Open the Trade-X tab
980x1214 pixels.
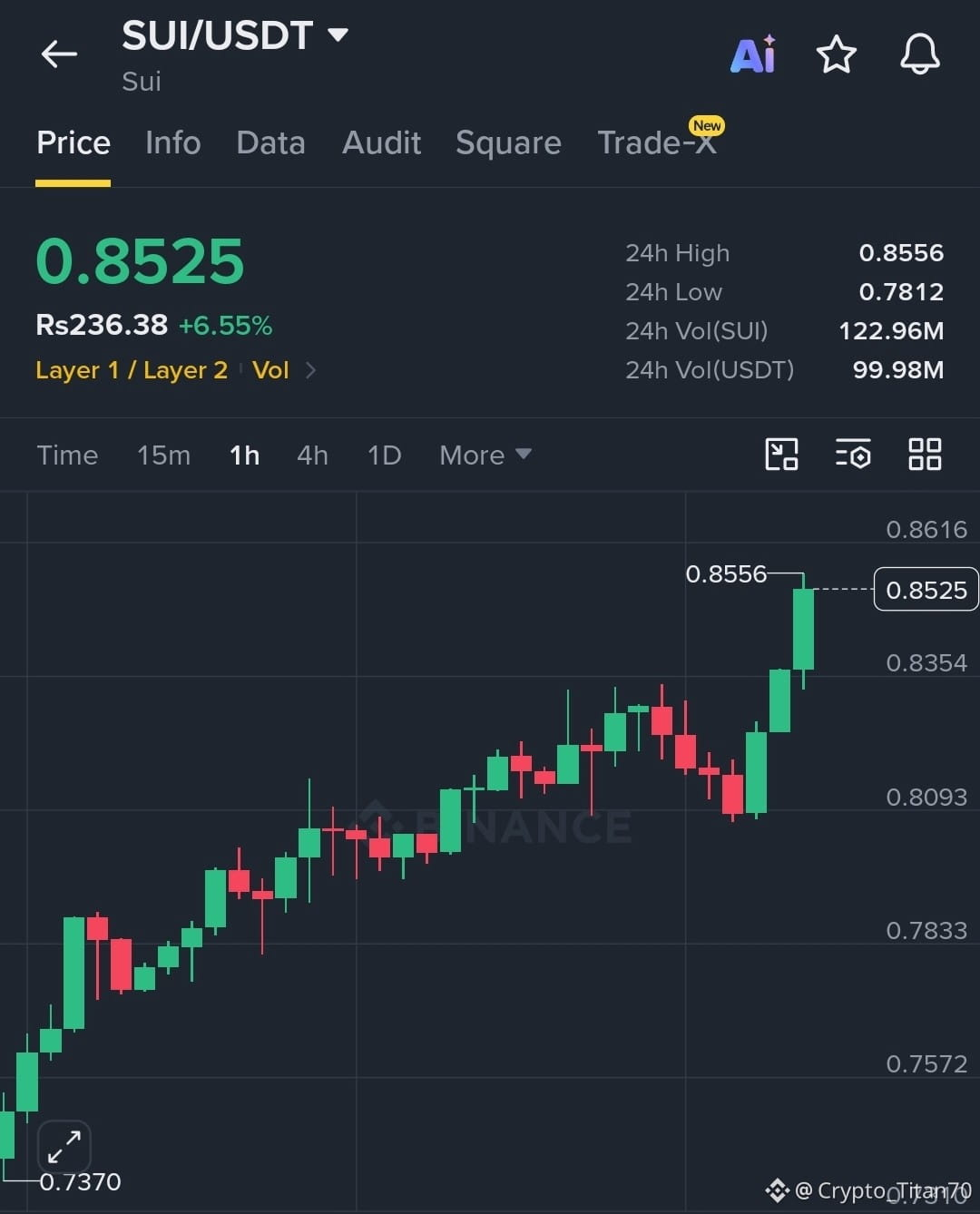pyautogui.click(x=657, y=142)
